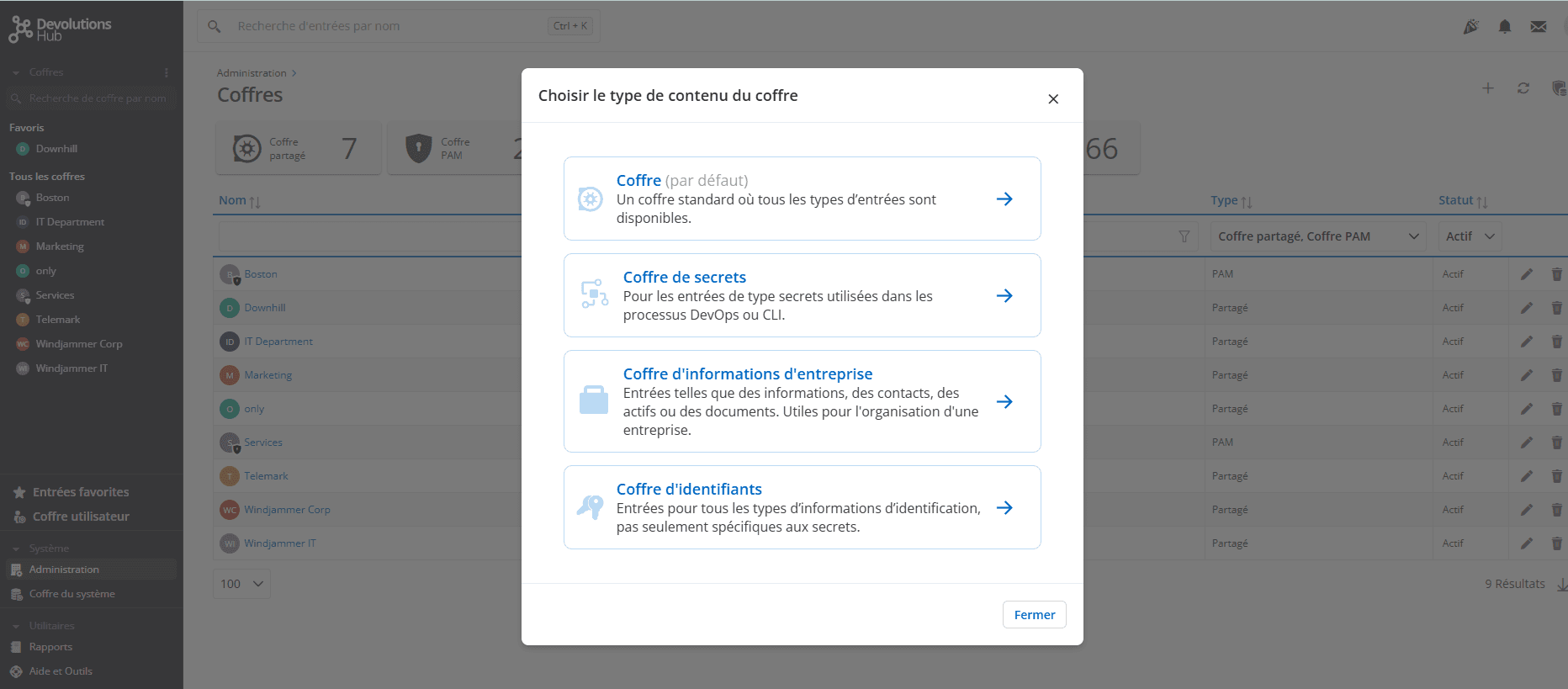Click the arrow on Coffre d'identifiants card

tap(1004, 507)
